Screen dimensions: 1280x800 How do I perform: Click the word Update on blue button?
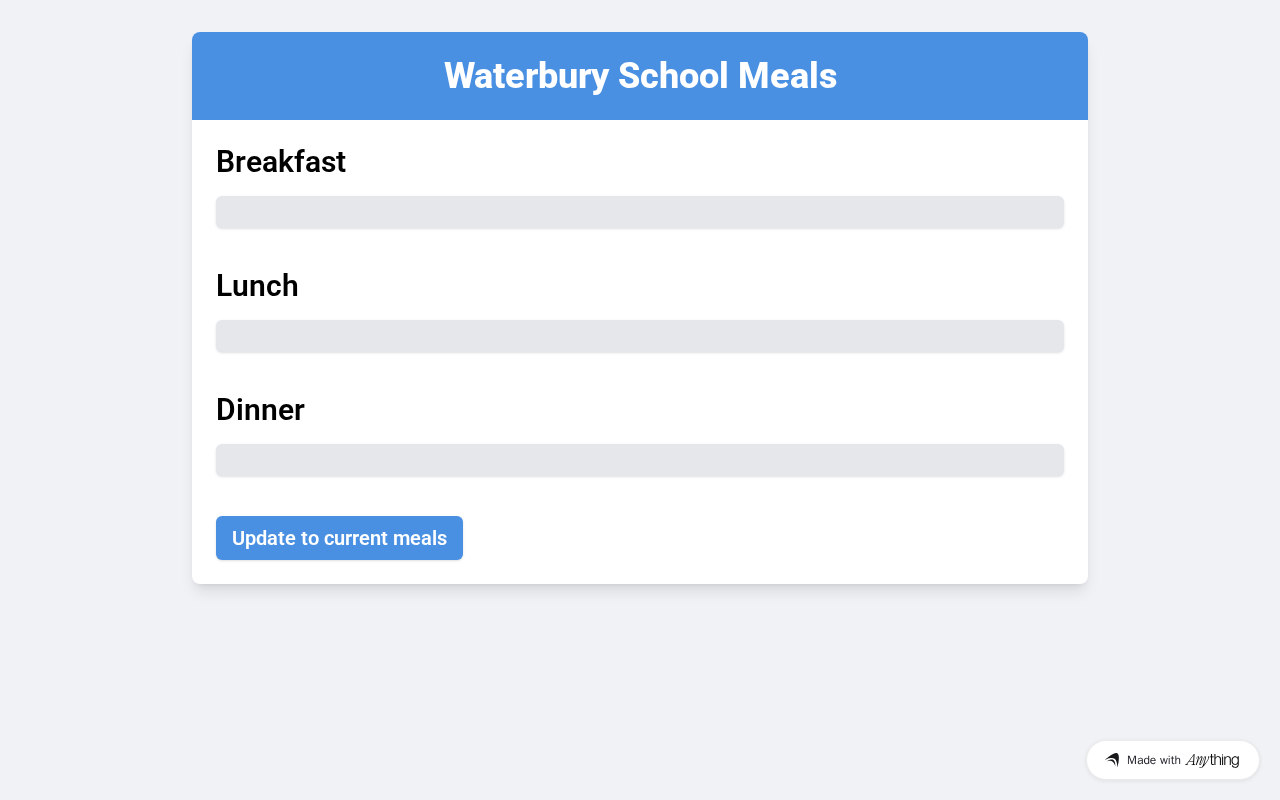262,538
